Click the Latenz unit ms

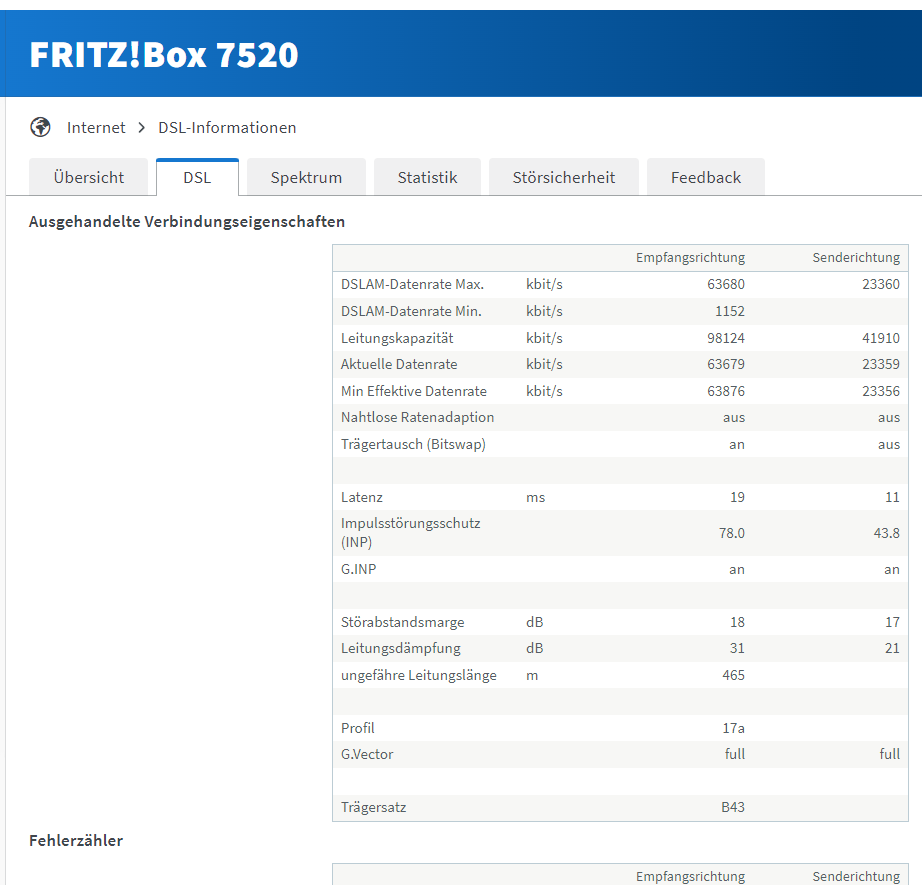click(535, 497)
